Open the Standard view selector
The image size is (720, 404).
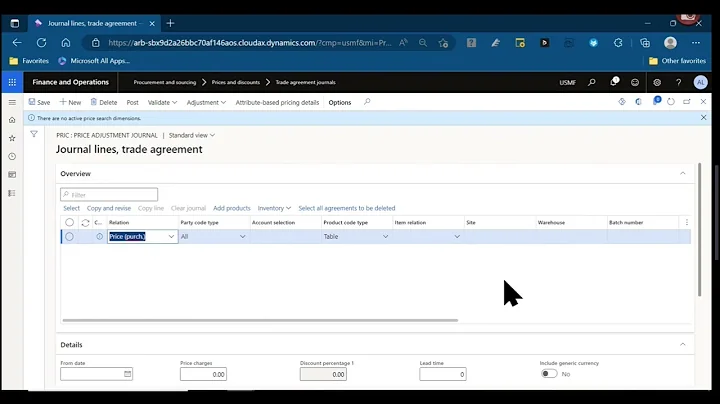(x=191, y=135)
